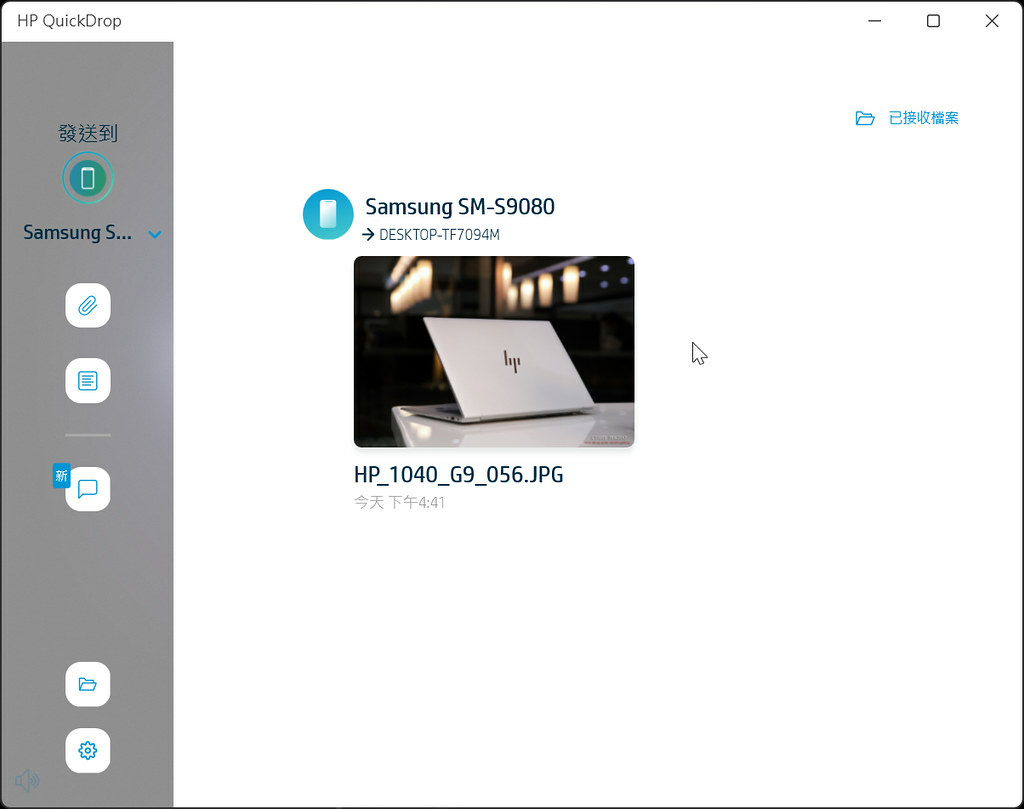Screen dimensions: 1024x809
Task: Open the HP laptop photo thumbnail
Action: (494, 351)
